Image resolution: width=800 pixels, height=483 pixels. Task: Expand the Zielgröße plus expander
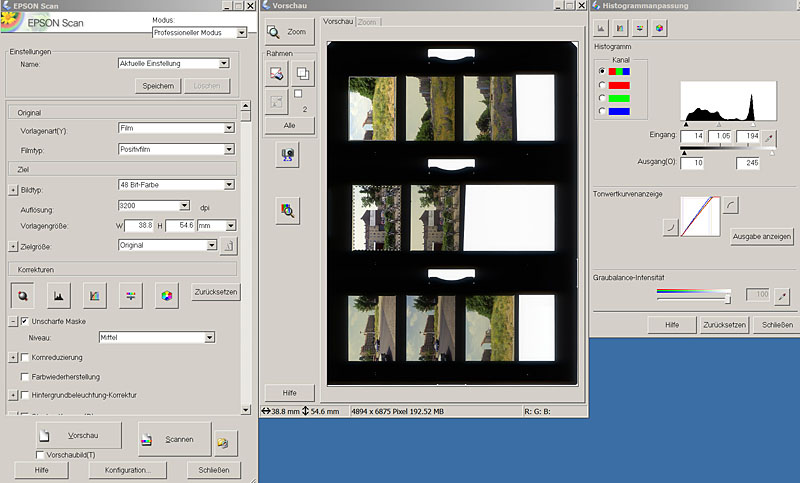[13, 247]
